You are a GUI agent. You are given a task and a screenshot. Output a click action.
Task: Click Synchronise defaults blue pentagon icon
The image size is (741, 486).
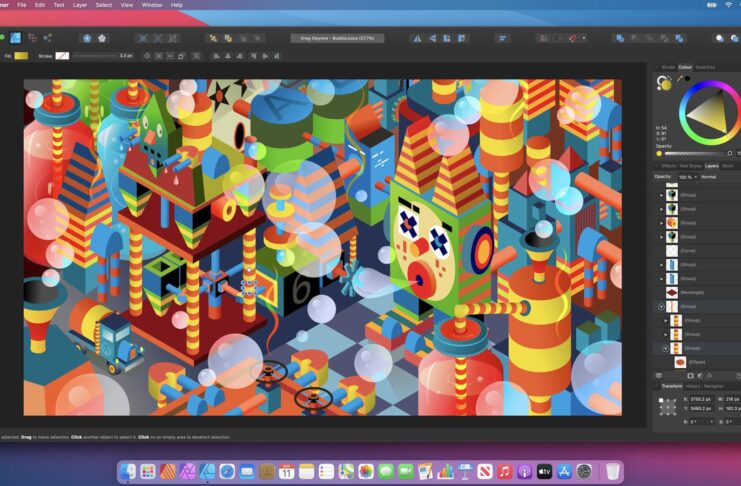tap(87, 38)
